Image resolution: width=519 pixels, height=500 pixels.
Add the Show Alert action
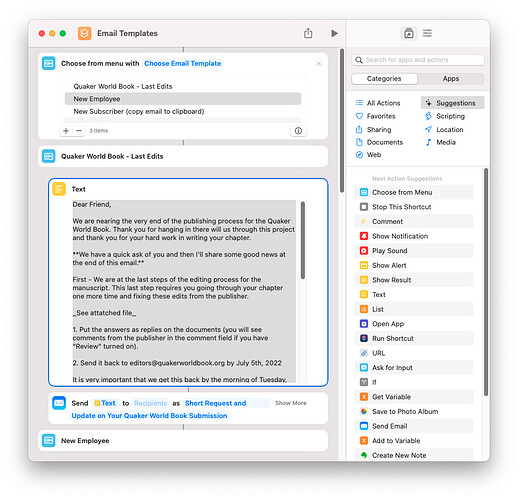click(414, 265)
